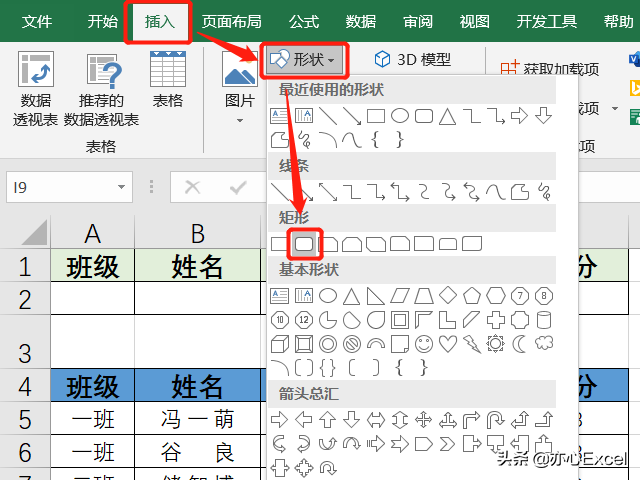Insert a 表格 table
The height and width of the screenshot is (480, 640).
[x=168, y=80]
